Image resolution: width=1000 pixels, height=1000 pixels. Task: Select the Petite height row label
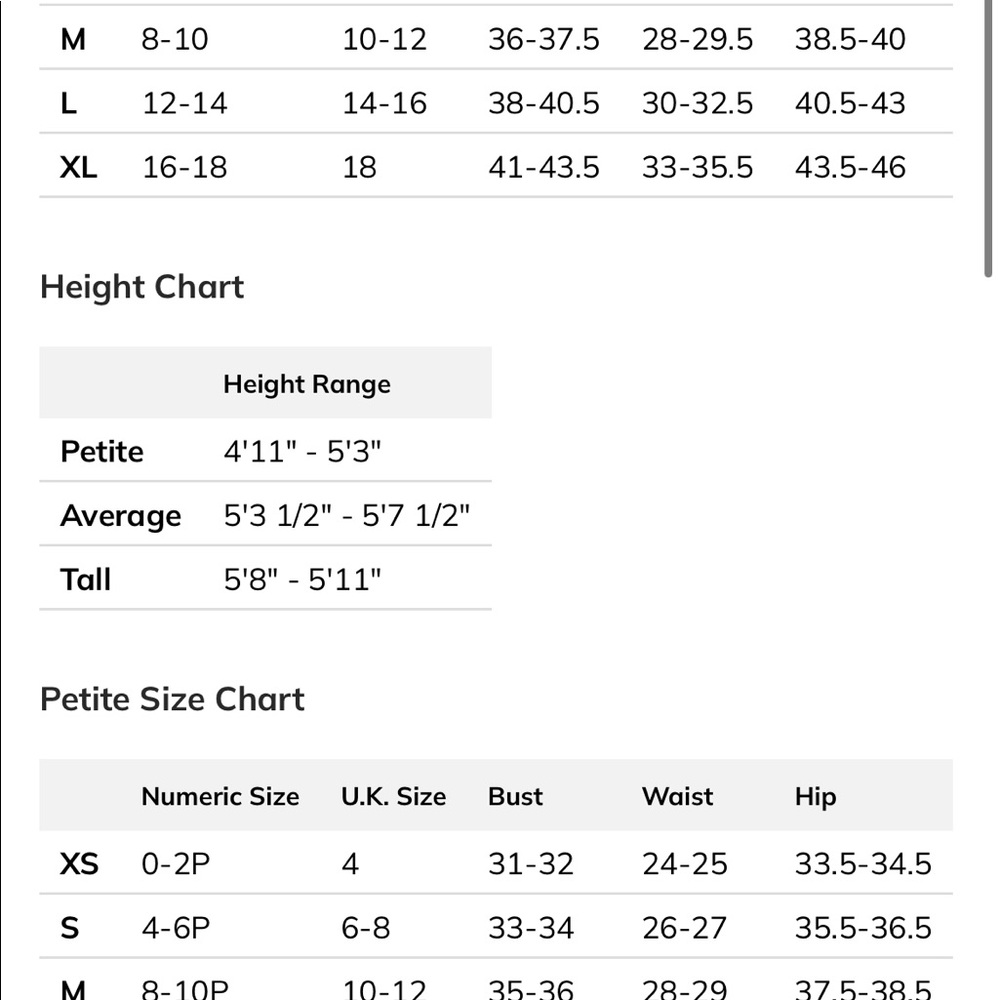[102, 452]
